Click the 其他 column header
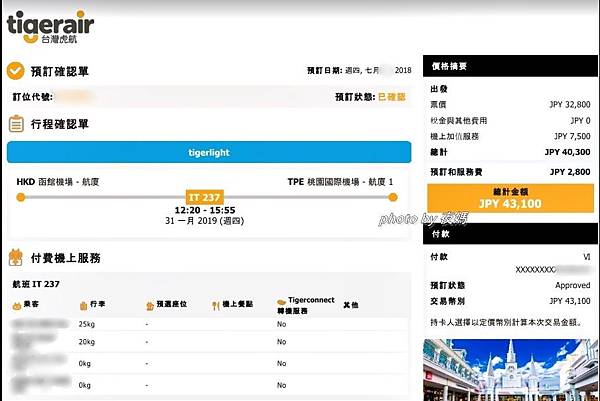This screenshot has height=401, width=600. pos(351,305)
